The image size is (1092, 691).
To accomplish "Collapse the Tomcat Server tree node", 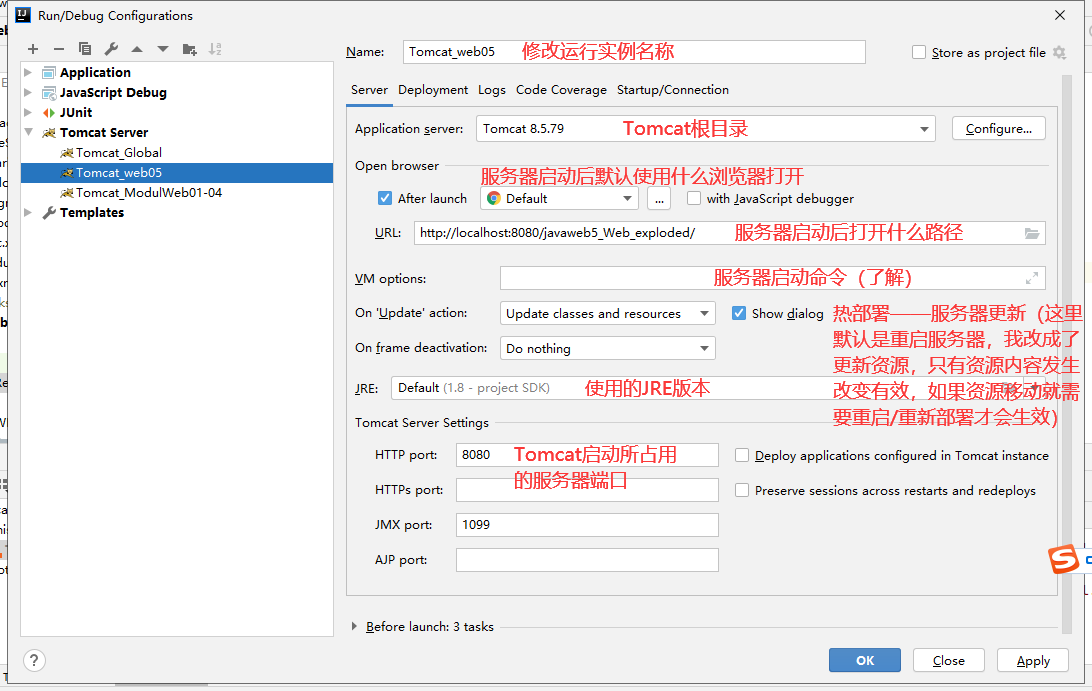I will click(29, 132).
